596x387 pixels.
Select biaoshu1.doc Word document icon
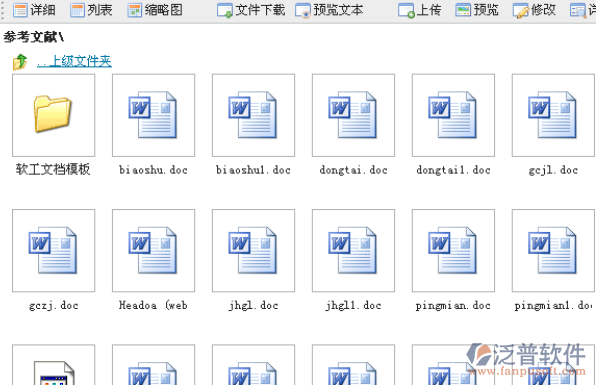(253, 115)
